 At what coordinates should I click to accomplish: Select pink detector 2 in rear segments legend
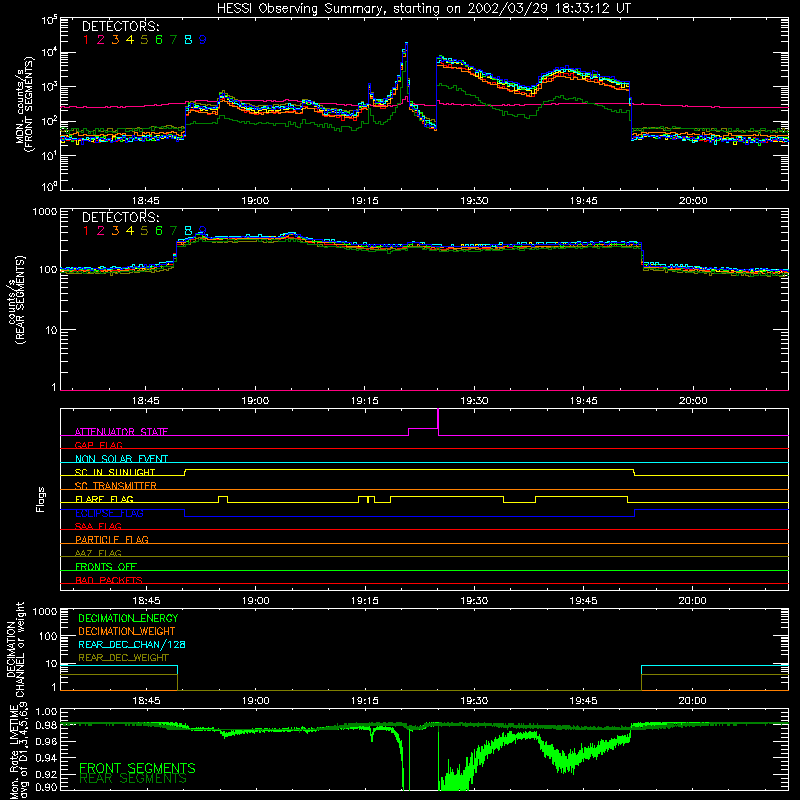(x=101, y=231)
